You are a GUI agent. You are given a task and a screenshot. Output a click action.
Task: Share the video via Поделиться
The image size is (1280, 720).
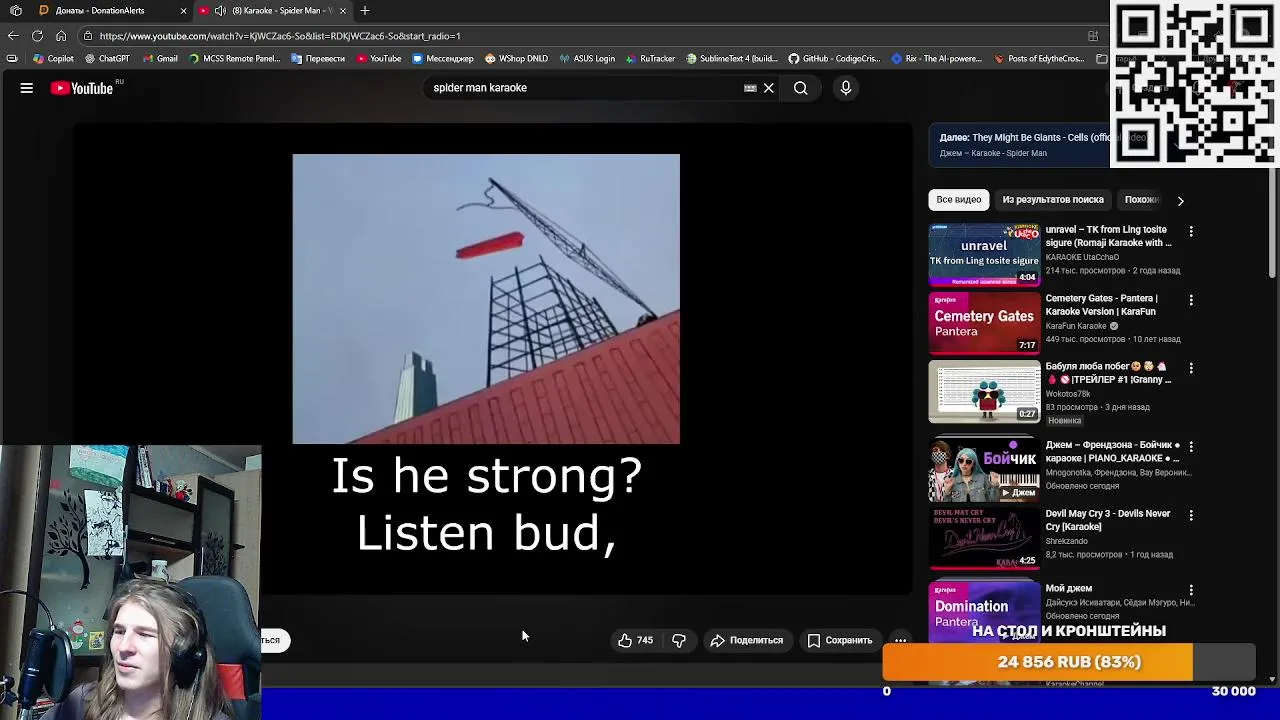click(747, 640)
